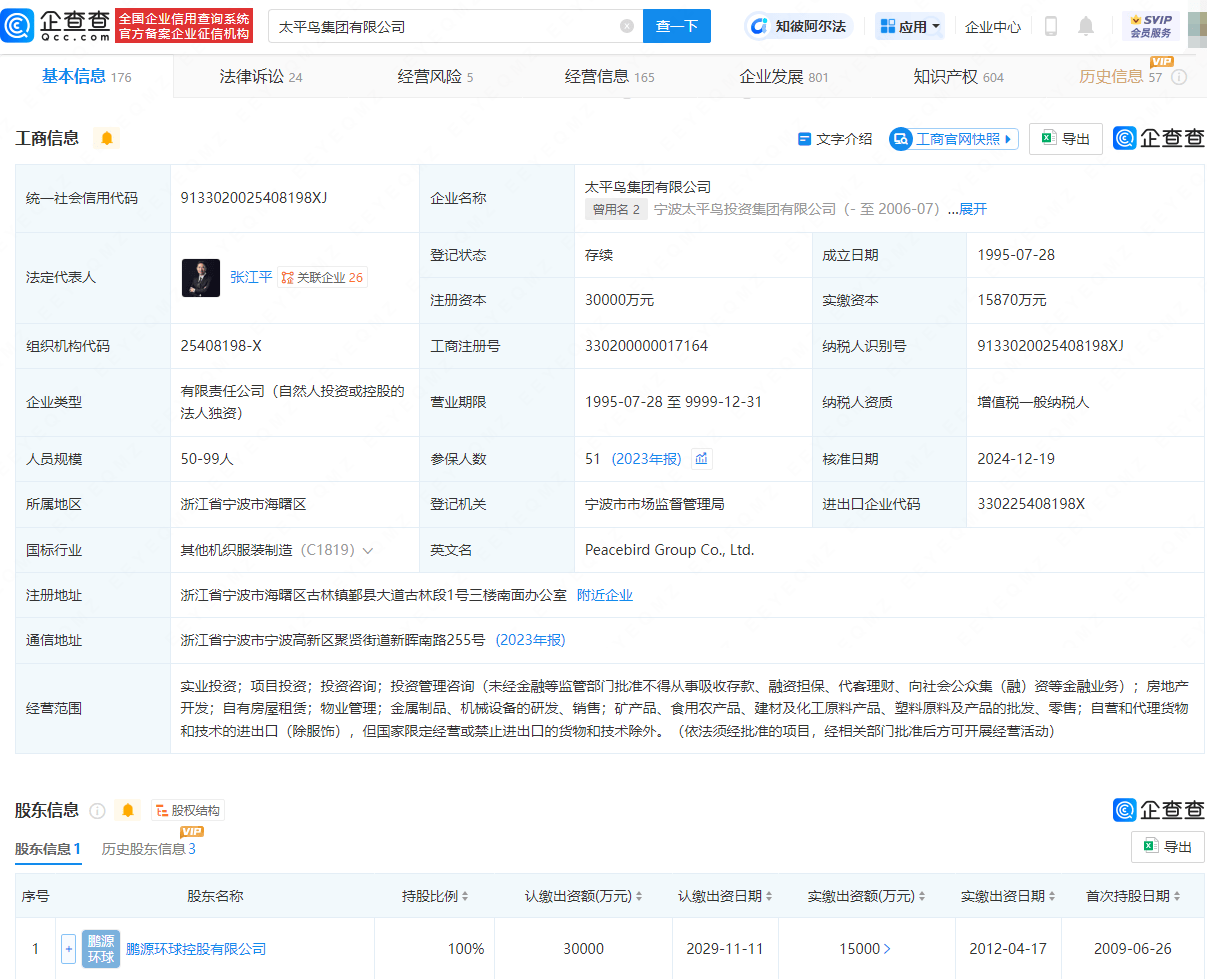The height and width of the screenshot is (979, 1207).
Task: Open the 应用 dropdown menu
Action: coord(910,27)
